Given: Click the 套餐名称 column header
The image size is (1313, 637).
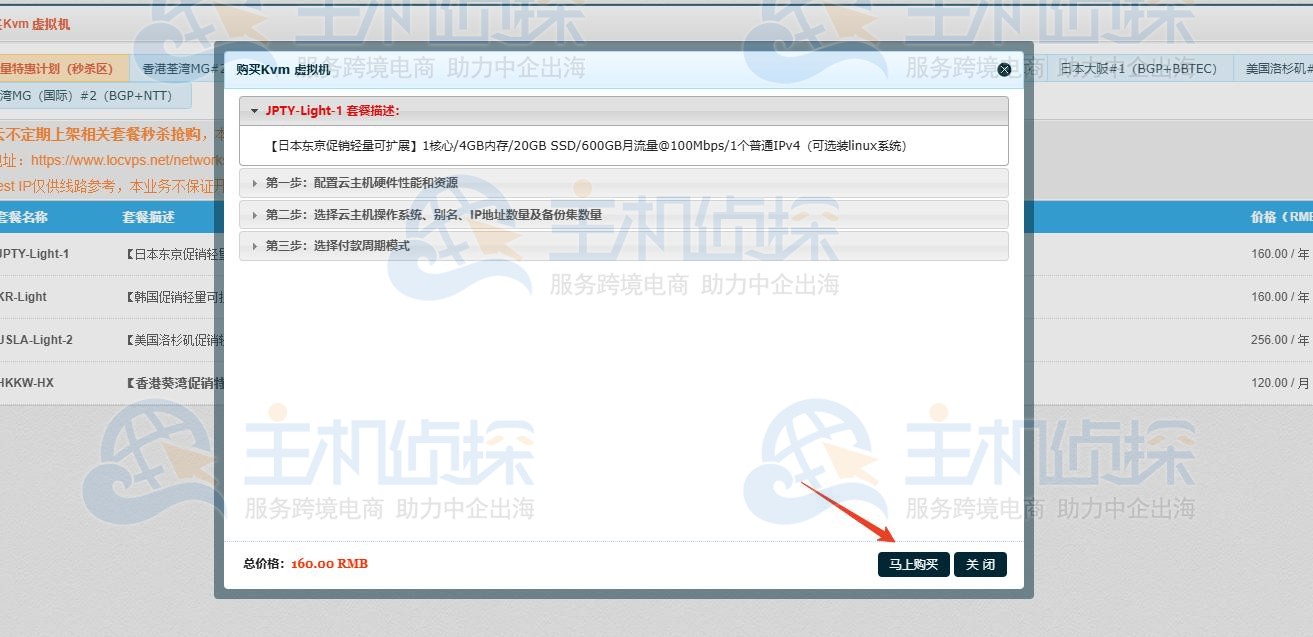Looking at the screenshot, I should (x=23, y=217).
